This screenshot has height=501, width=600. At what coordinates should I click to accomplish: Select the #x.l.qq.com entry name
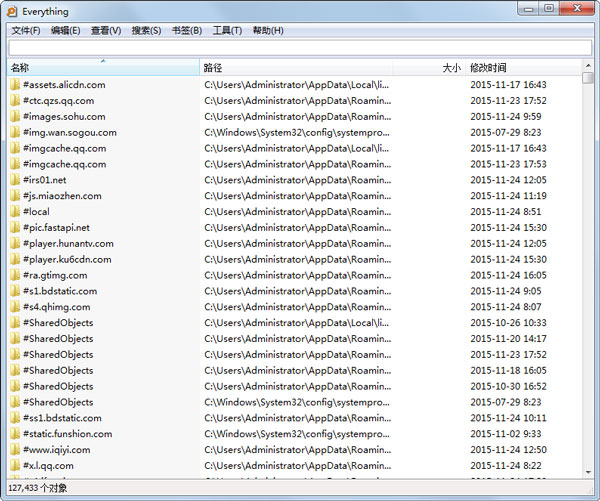point(48,466)
